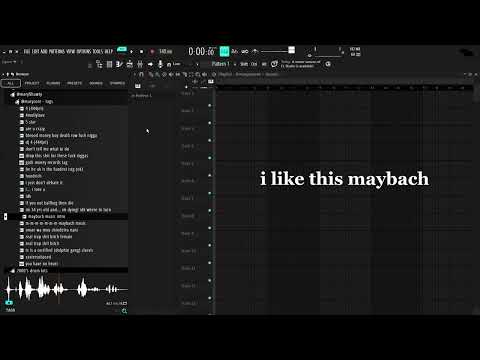Select the '5 star' sample
The height and width of the screenshot is (360, 480).
click(x=30, y=122)
